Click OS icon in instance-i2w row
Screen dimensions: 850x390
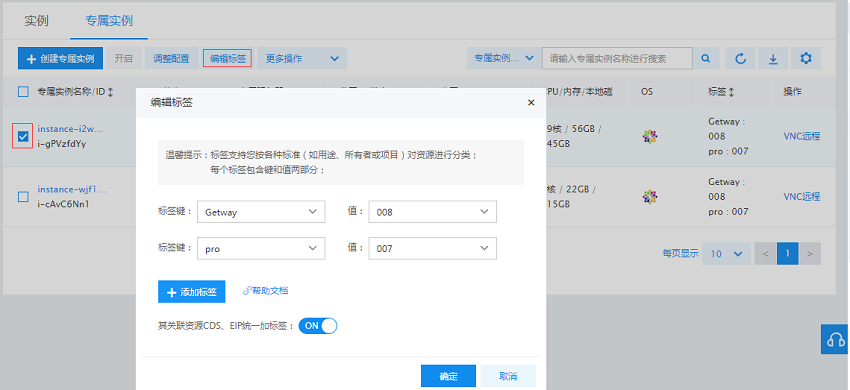point(650,137)
